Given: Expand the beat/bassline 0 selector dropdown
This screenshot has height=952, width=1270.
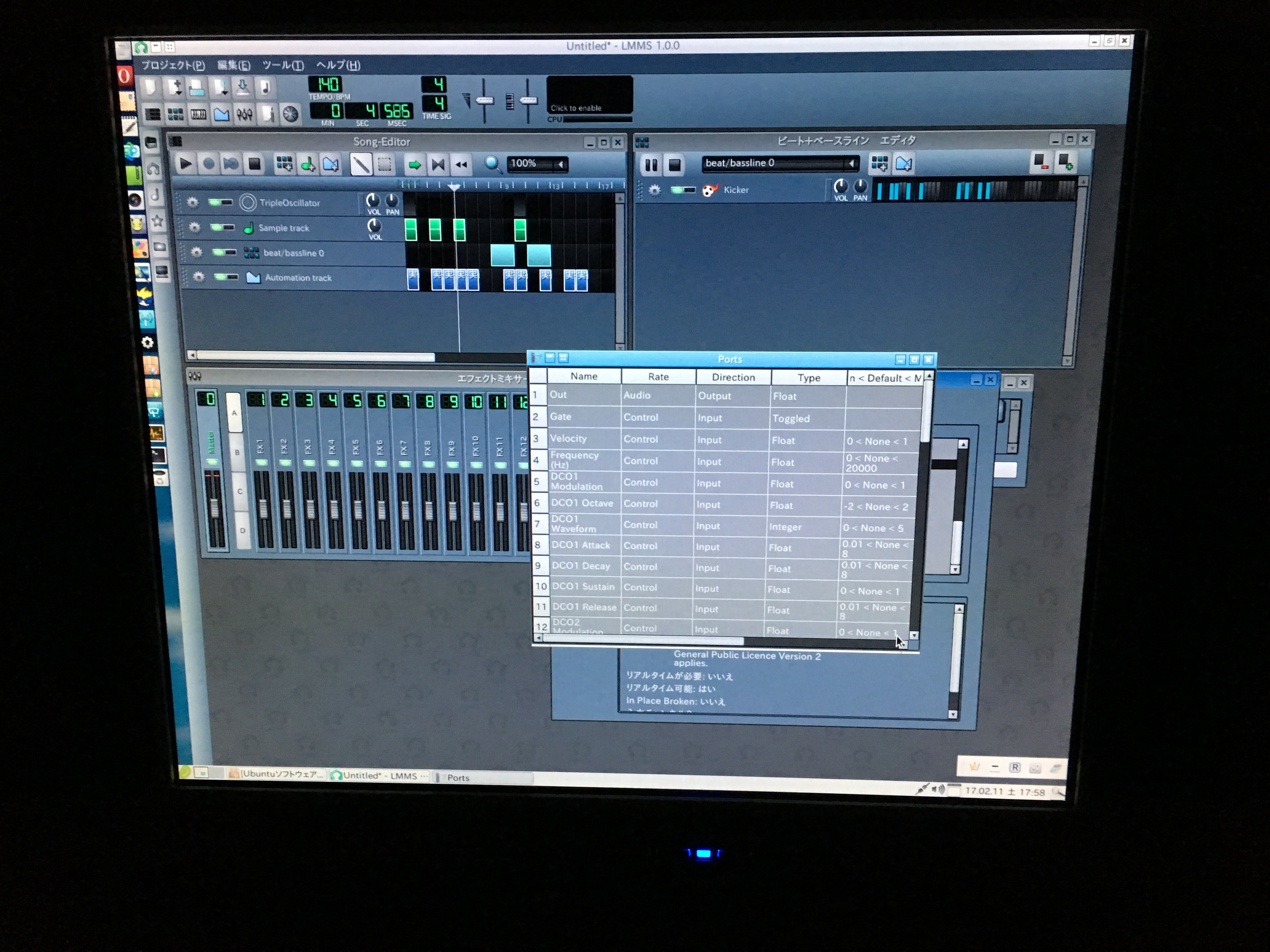Looking at the screenshot, I should click(851, 163).
